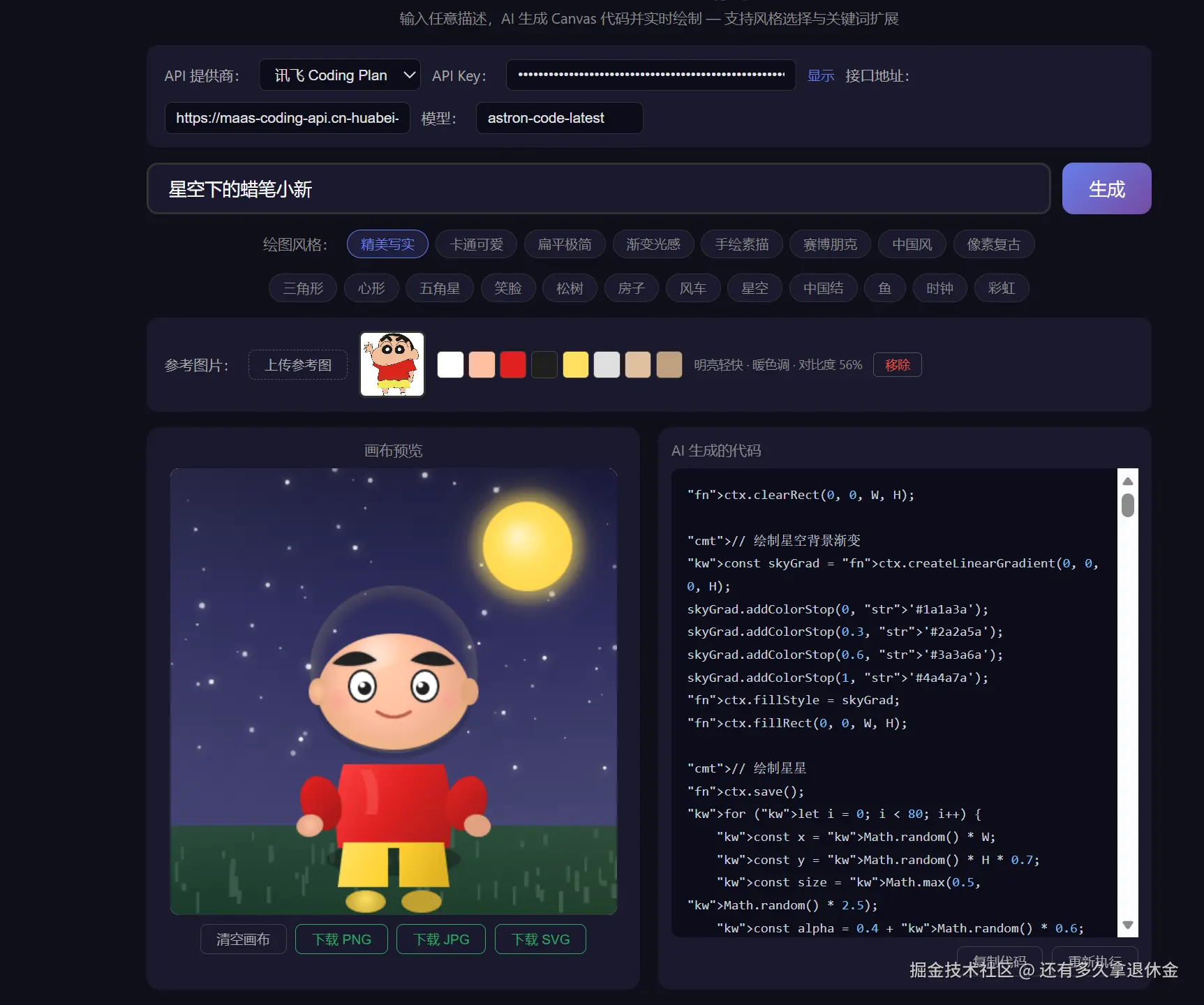This screenshot has height=1005, width=1204.
Task: Pick the darker tan palette swatch
Action: point(669,365)
